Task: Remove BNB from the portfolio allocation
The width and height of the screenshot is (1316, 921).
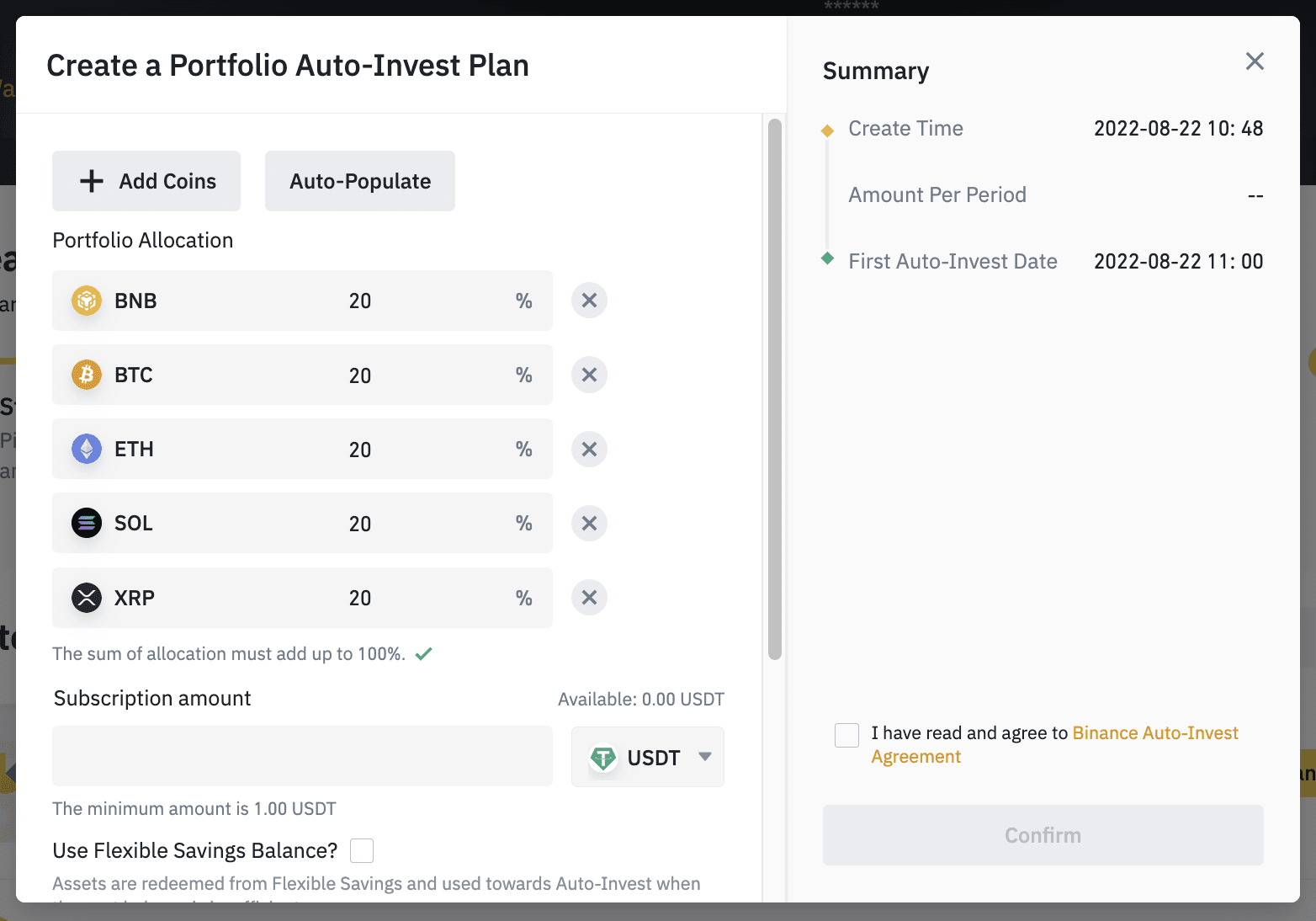Action: (x=589, y=301)
